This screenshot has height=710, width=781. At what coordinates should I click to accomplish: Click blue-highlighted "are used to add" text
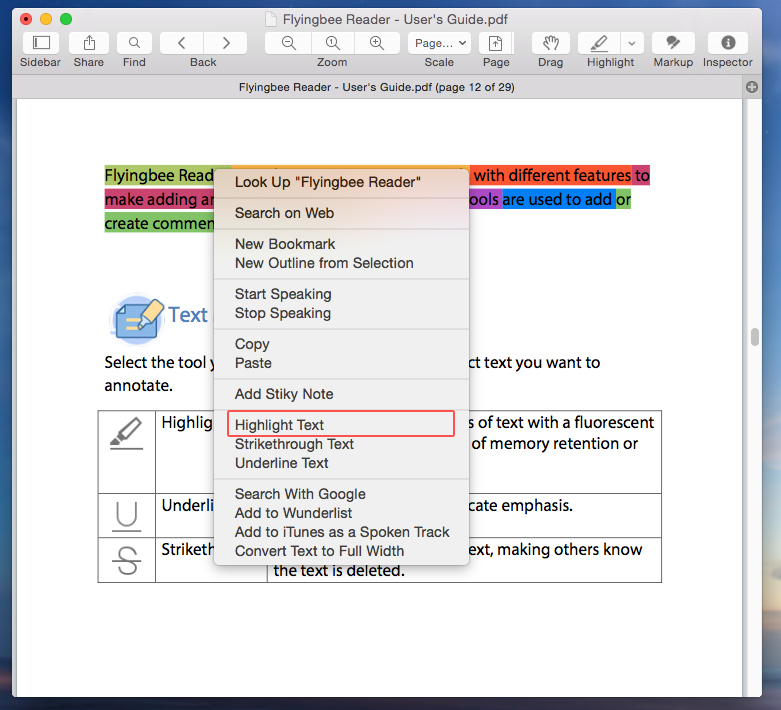(x=558, y=199)
